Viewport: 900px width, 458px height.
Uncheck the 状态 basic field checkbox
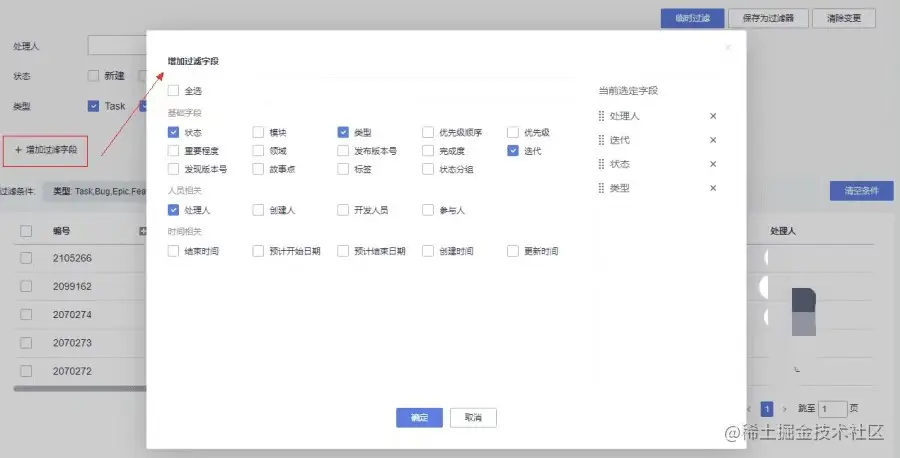(173, 133)
